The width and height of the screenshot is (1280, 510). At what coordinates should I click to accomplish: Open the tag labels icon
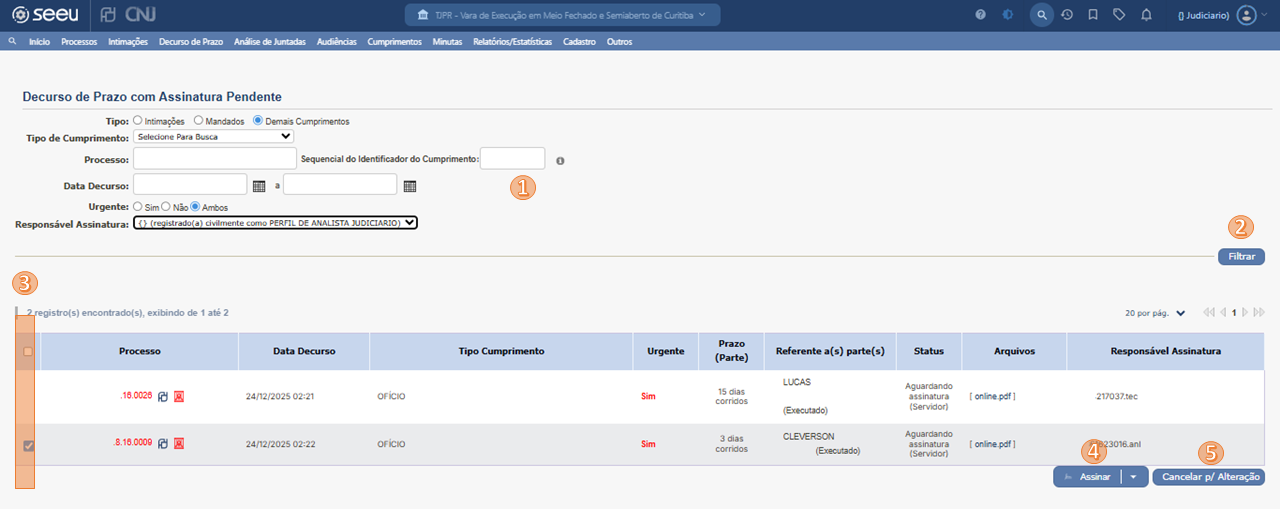tap(1119, 15)
